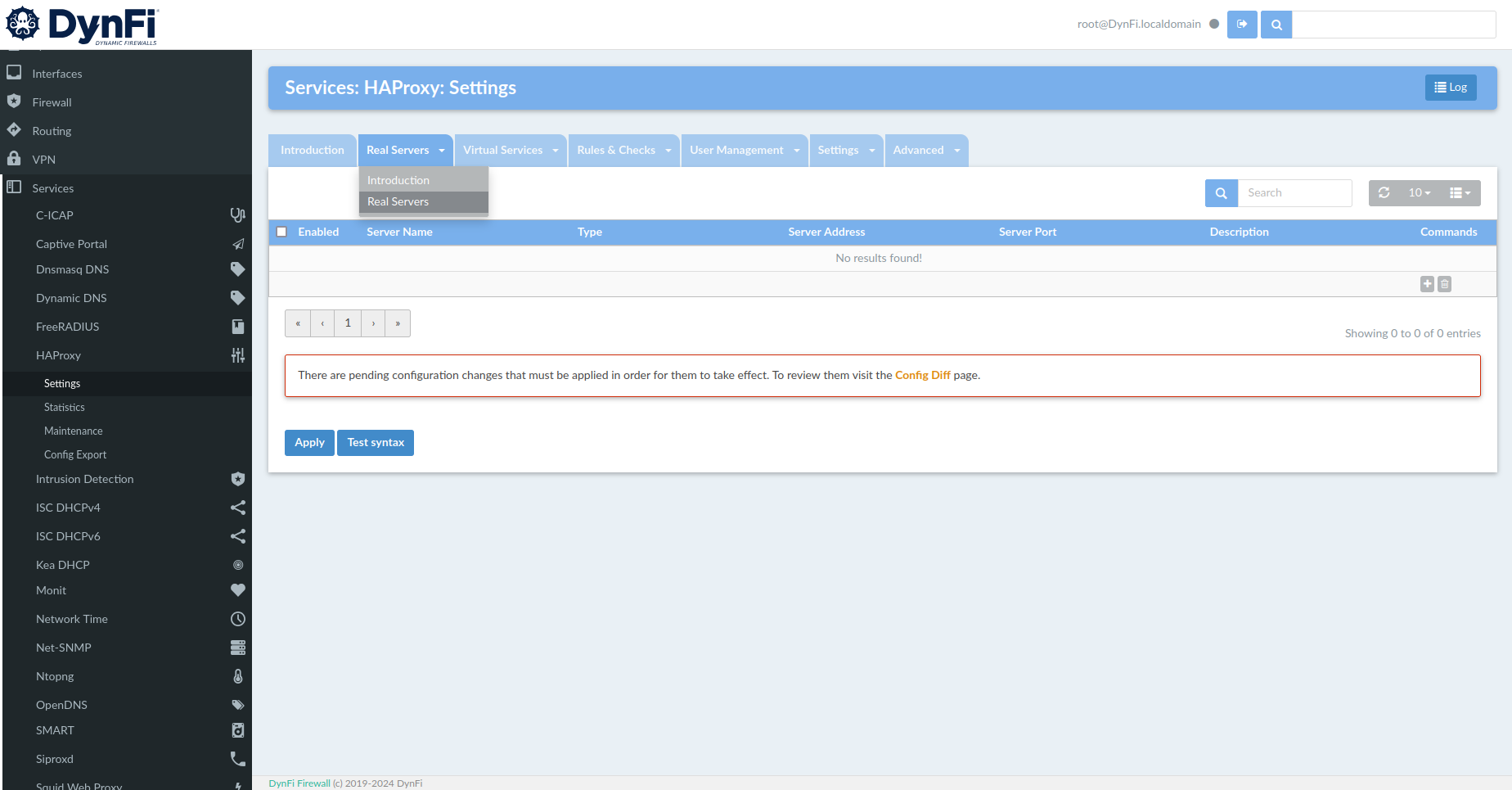Viewport: 1512px width, 790px height.
Task: Click the logout icon button
Action: 1242,25
